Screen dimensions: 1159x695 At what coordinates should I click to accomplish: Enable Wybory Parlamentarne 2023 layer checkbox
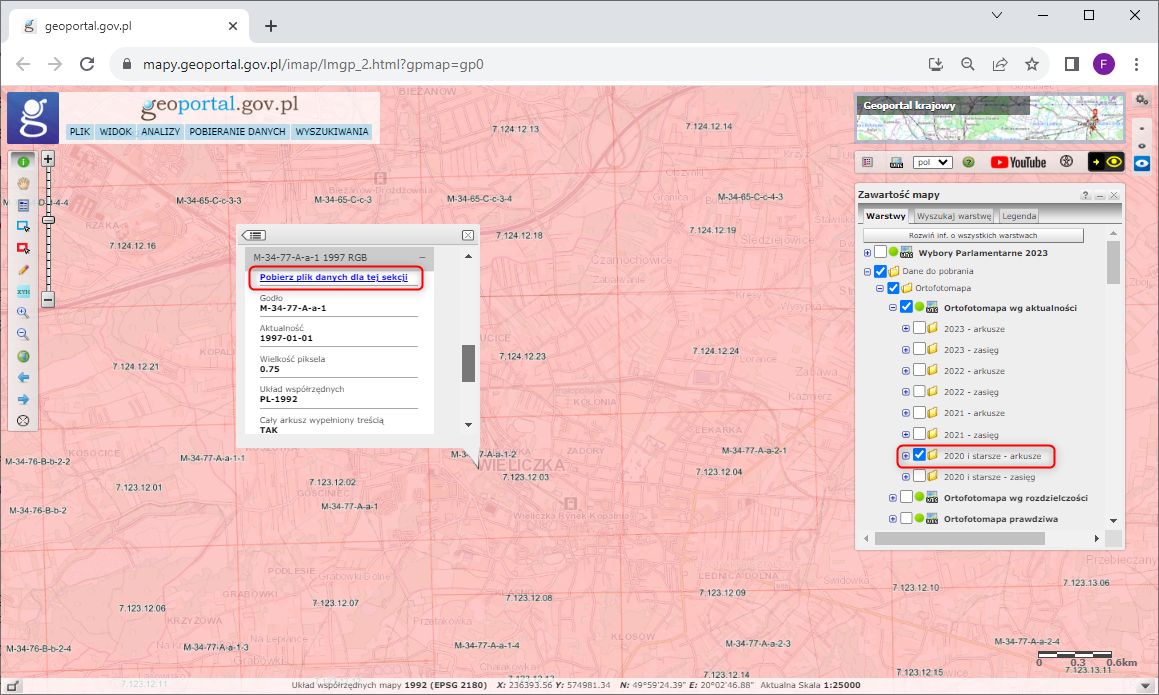point(880,253)
